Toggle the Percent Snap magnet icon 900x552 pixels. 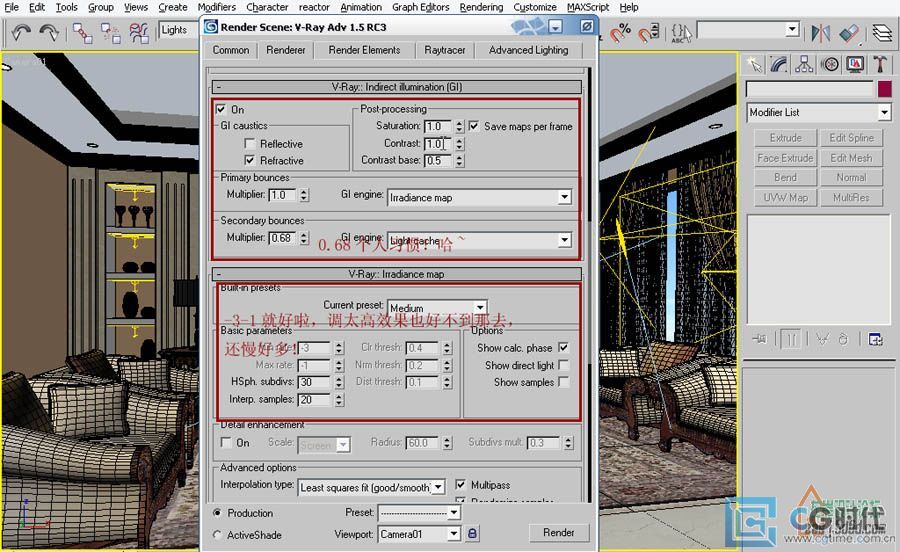pos(620,33)
